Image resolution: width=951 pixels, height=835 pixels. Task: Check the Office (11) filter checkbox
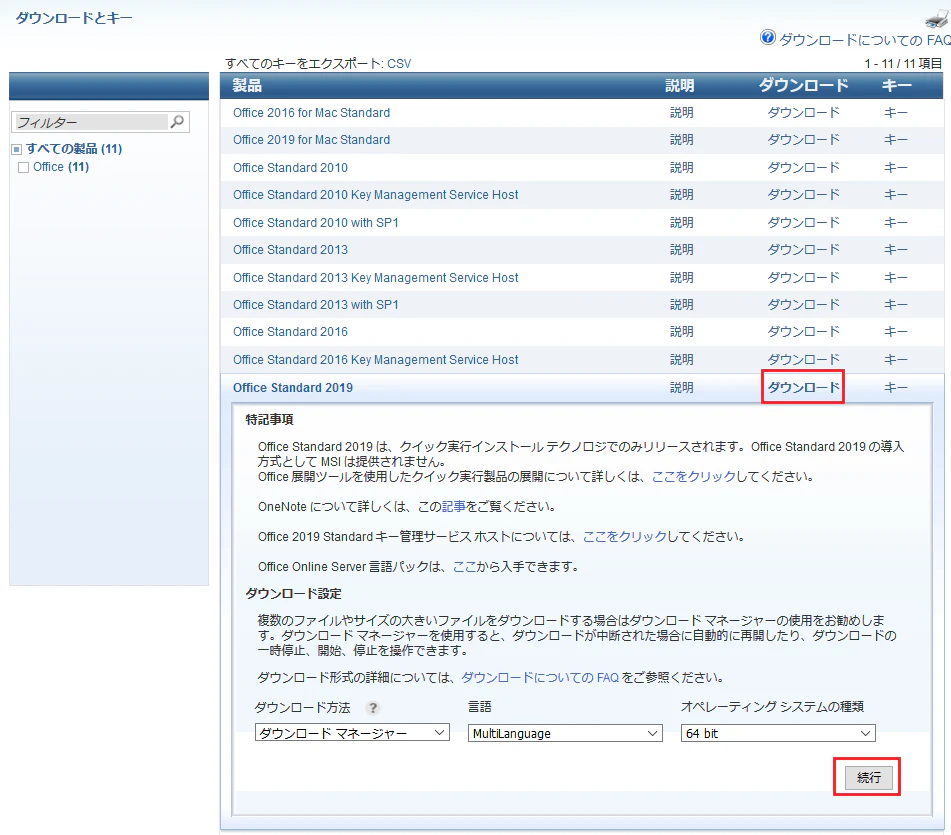pyautogui.click(x=24, y=167)
